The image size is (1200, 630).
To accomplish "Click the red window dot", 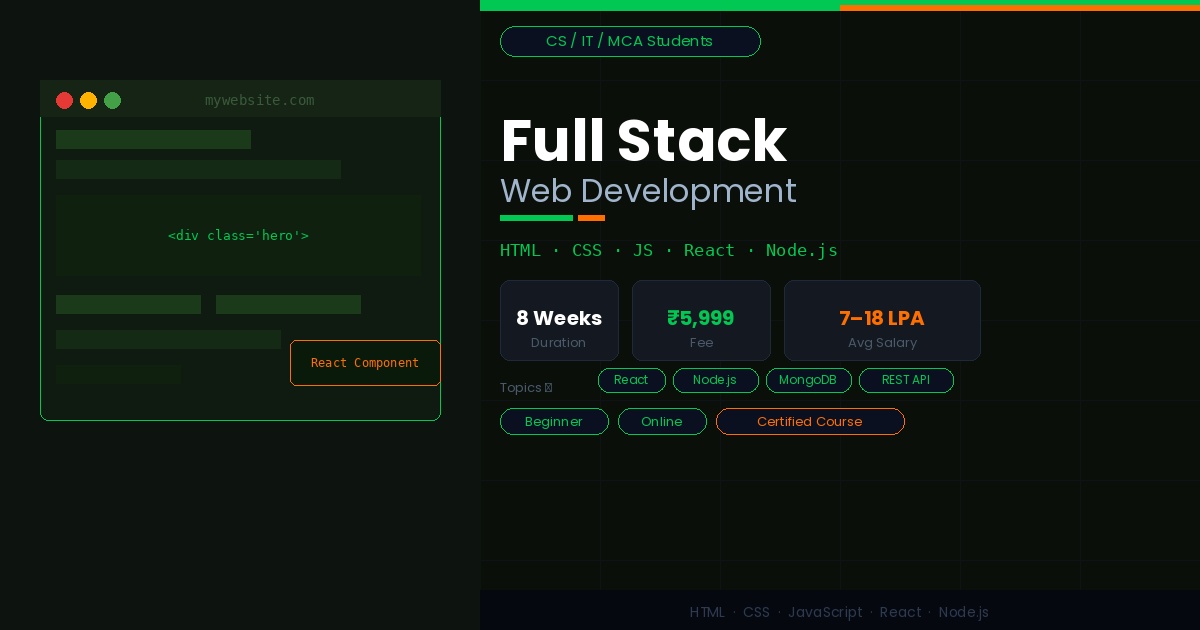I will click(x=64, y=100).
